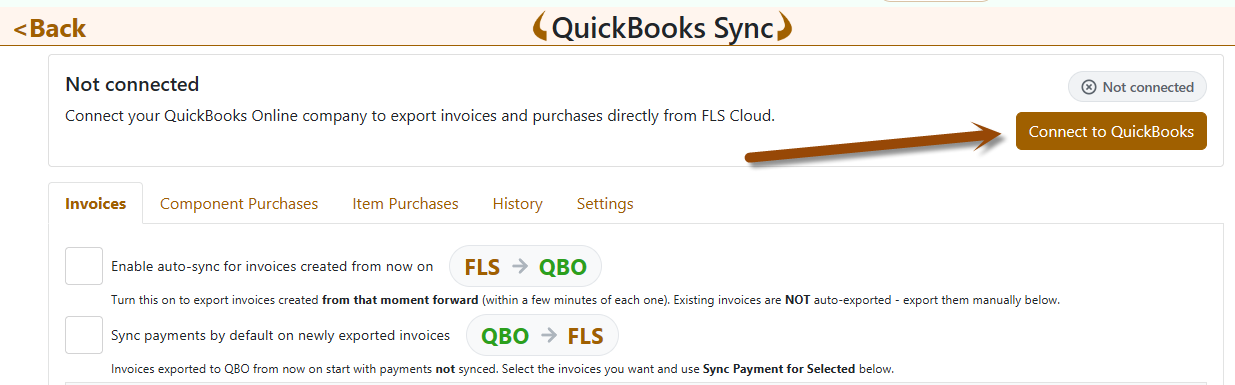Click the right crescent beside QuickBooks Sync title

click(x=785, y=28)
